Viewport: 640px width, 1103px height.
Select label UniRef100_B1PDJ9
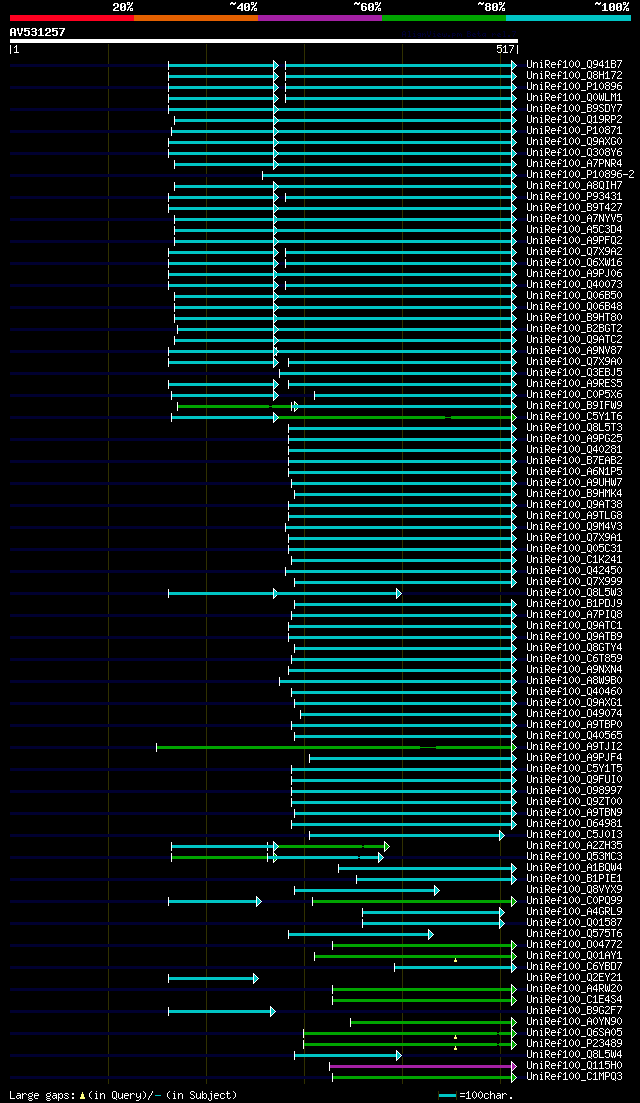click(x=575, y=604)
